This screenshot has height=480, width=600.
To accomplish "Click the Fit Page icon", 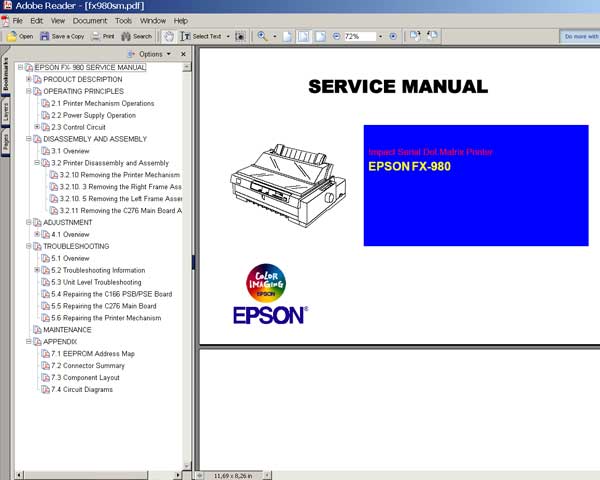I will tap(303, 36).
